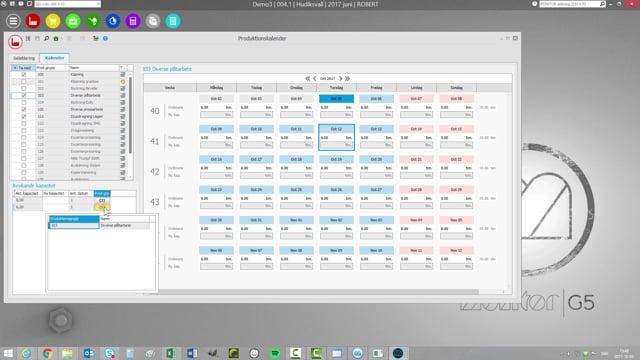Open the Windows Start menu
The height and width of the screenshot is (360, 640).
tap(8, 353)
